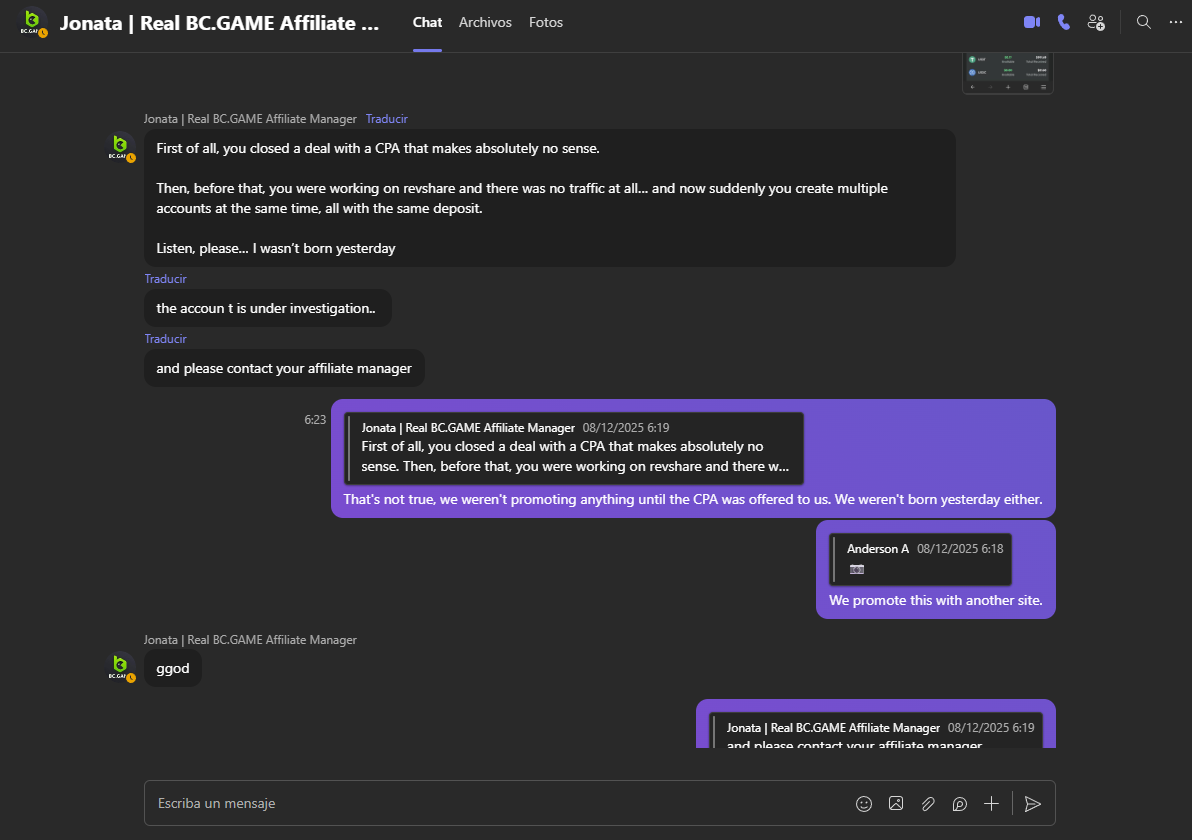Screen dimensions: 1192x840
Task: Open the Fotos tab
Action: [545, 21]
